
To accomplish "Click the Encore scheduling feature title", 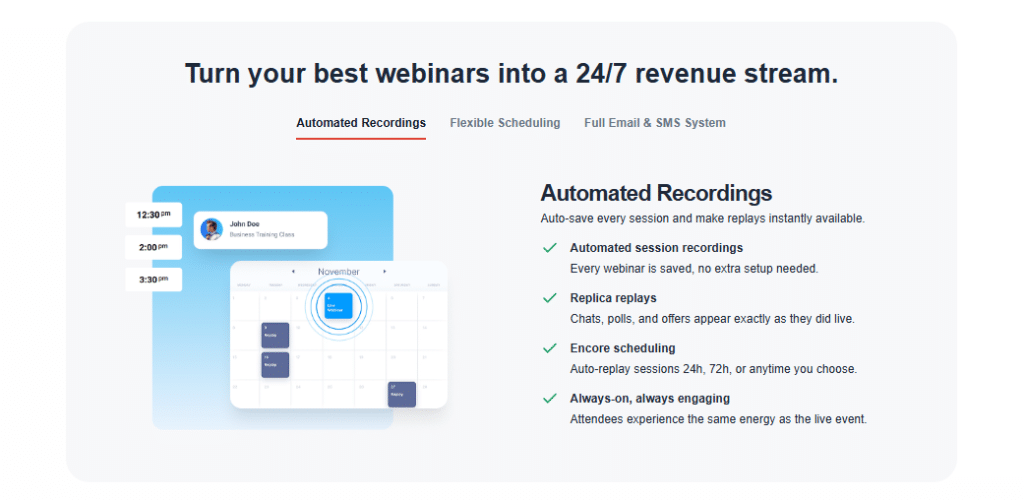I will coord(622,348).
